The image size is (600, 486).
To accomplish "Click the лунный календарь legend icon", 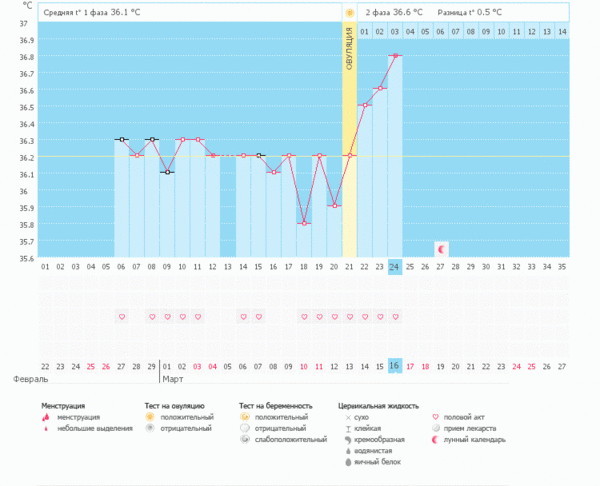I will click(435, 440).
